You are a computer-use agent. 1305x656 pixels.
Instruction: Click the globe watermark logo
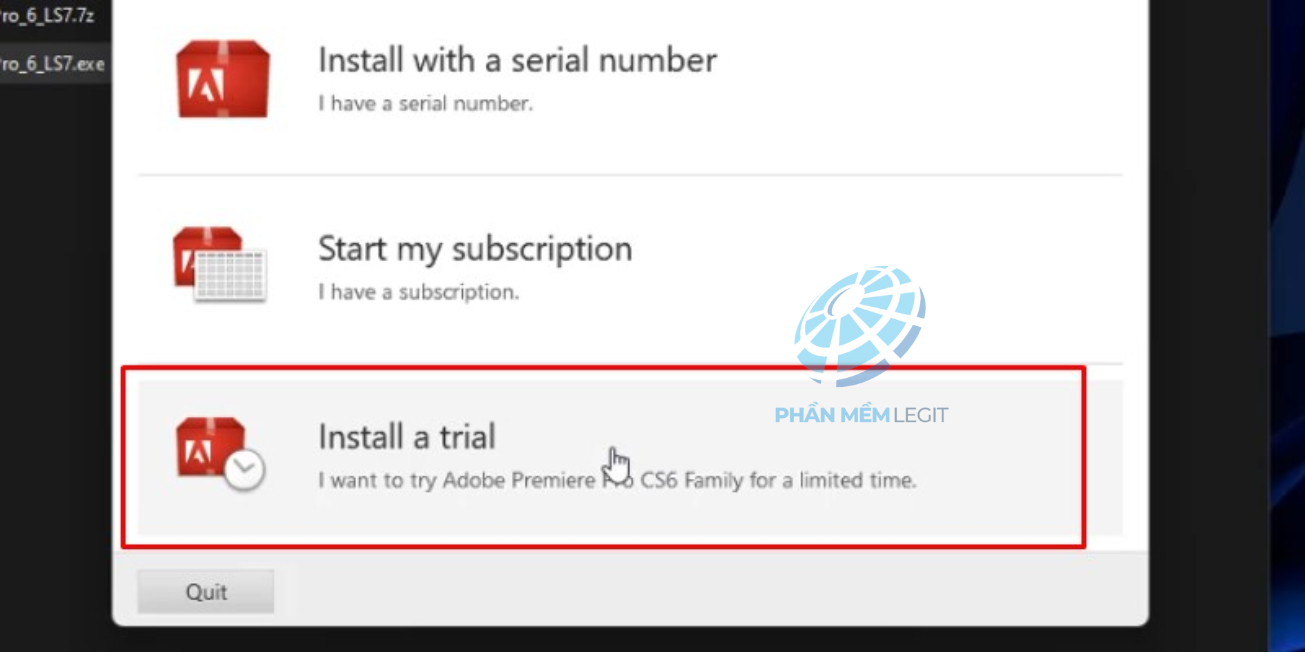click(860, 326)
